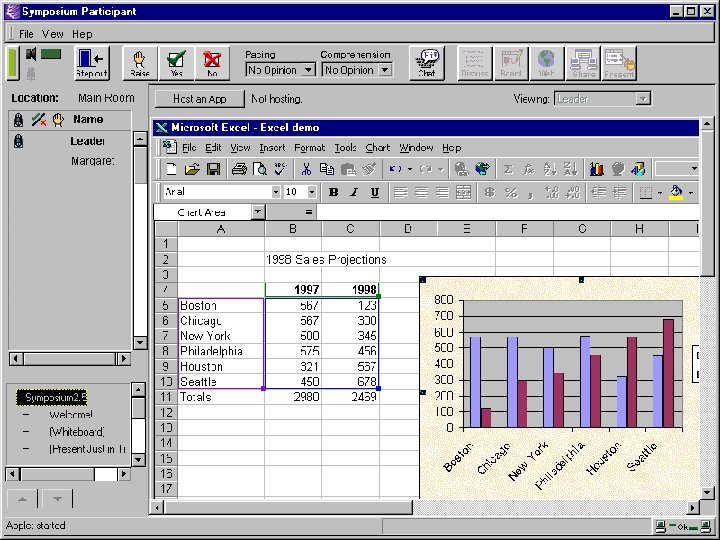
Task: Open the Pacing No Opinion dropdown
Action: (x=309, y=70)
